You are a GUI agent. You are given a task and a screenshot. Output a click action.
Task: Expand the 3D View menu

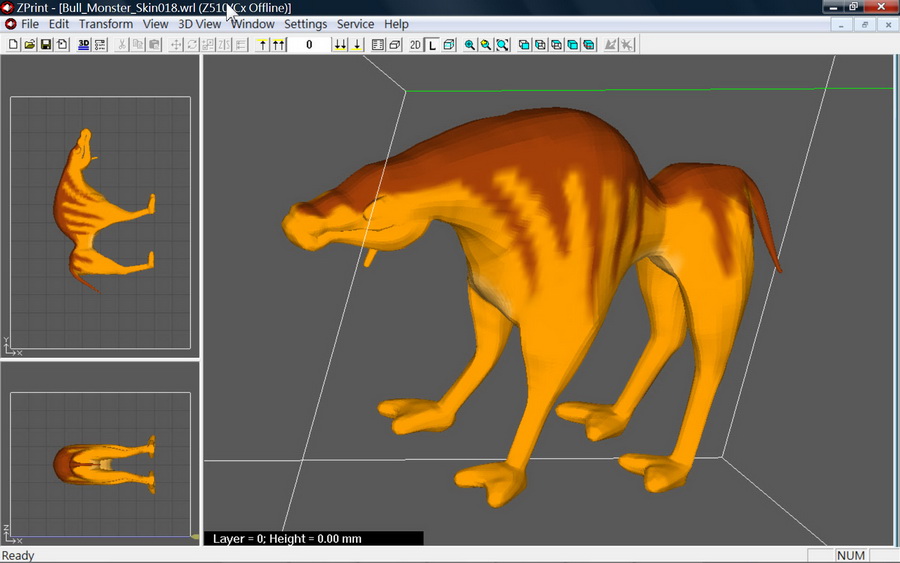click(x=199, y=24)
